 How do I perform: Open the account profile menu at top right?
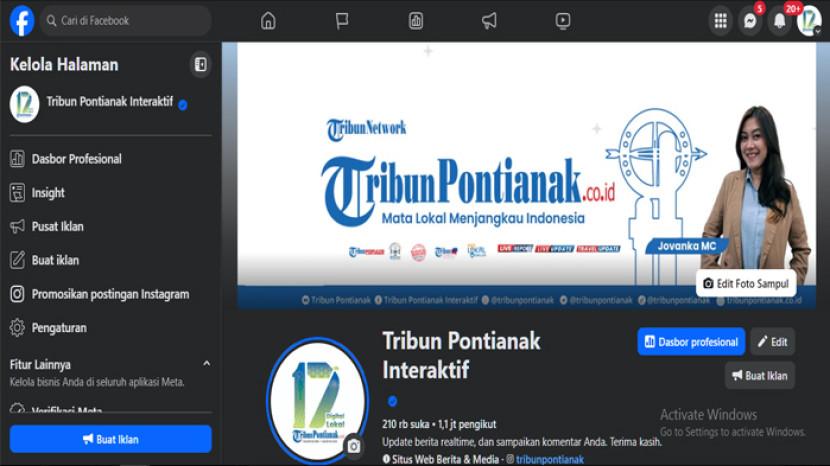tap(809, 21)
